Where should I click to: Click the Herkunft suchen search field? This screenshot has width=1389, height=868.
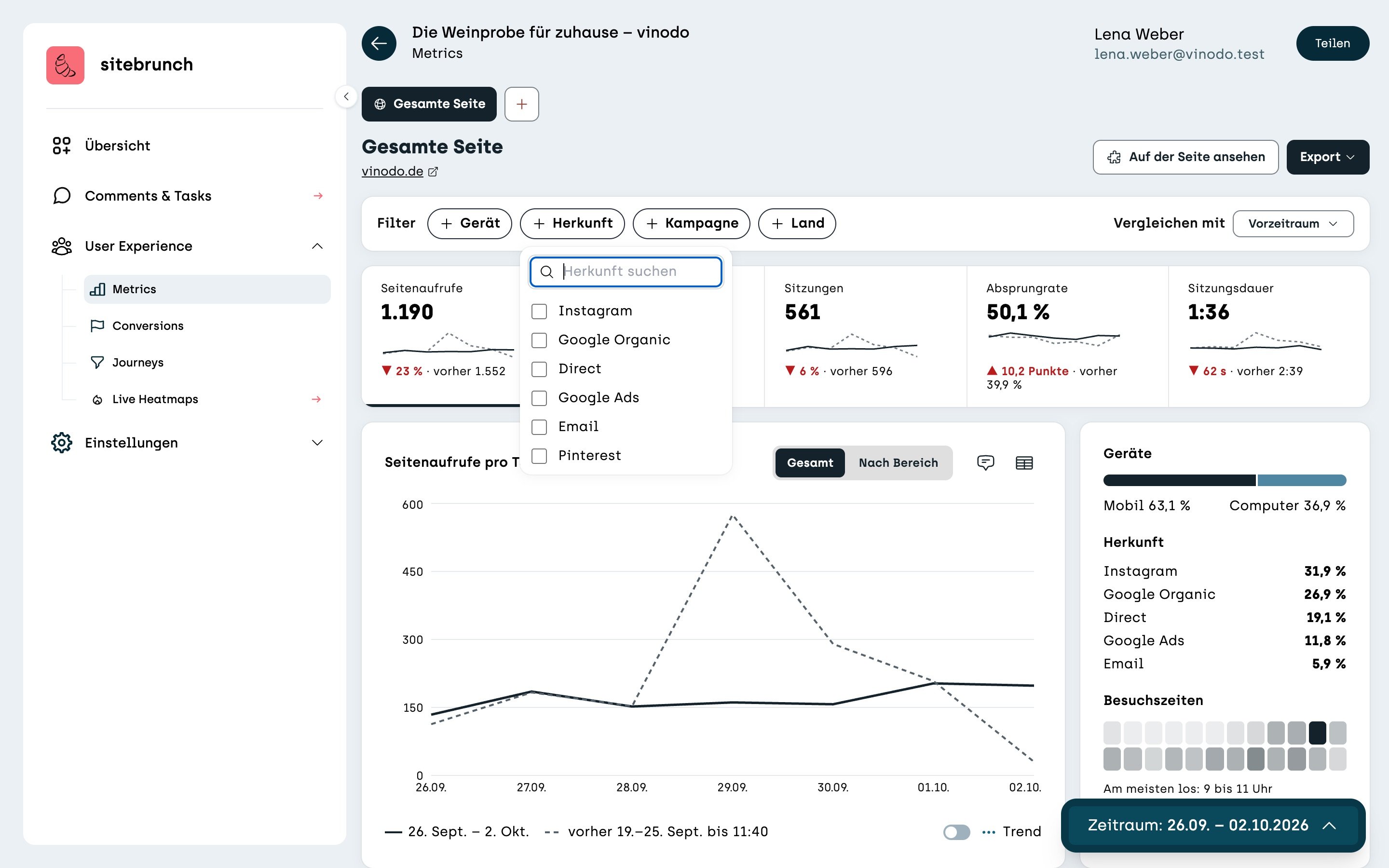pyautogui.click(x=626, y=271)
